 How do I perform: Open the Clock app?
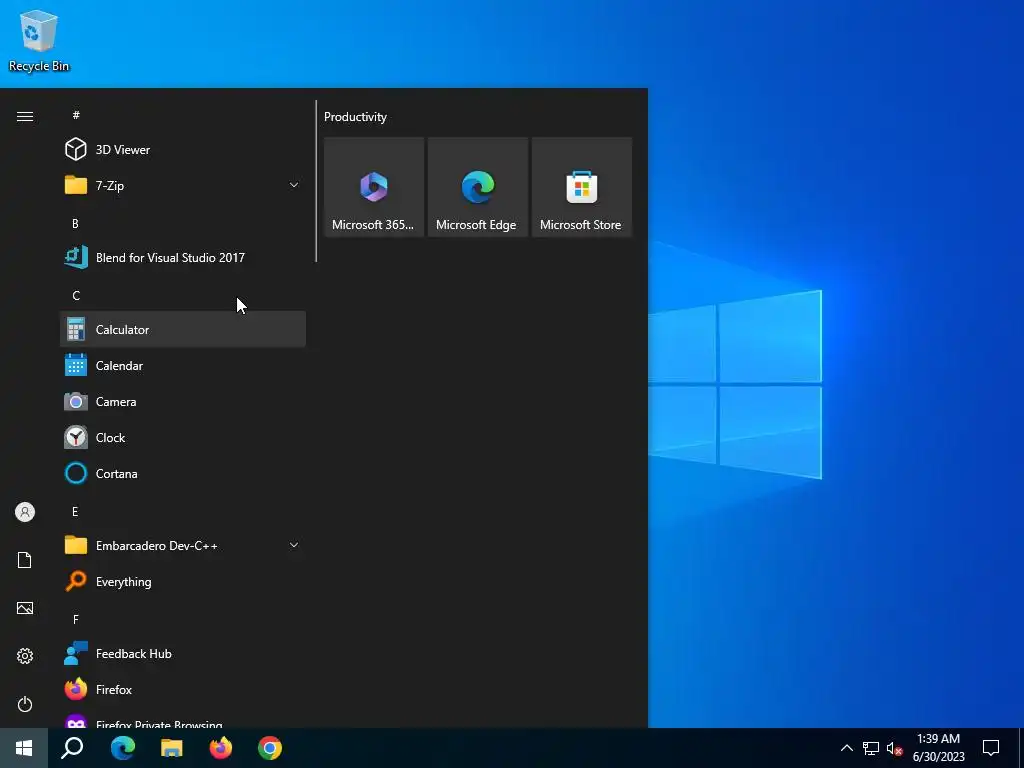tap(183, 438)
